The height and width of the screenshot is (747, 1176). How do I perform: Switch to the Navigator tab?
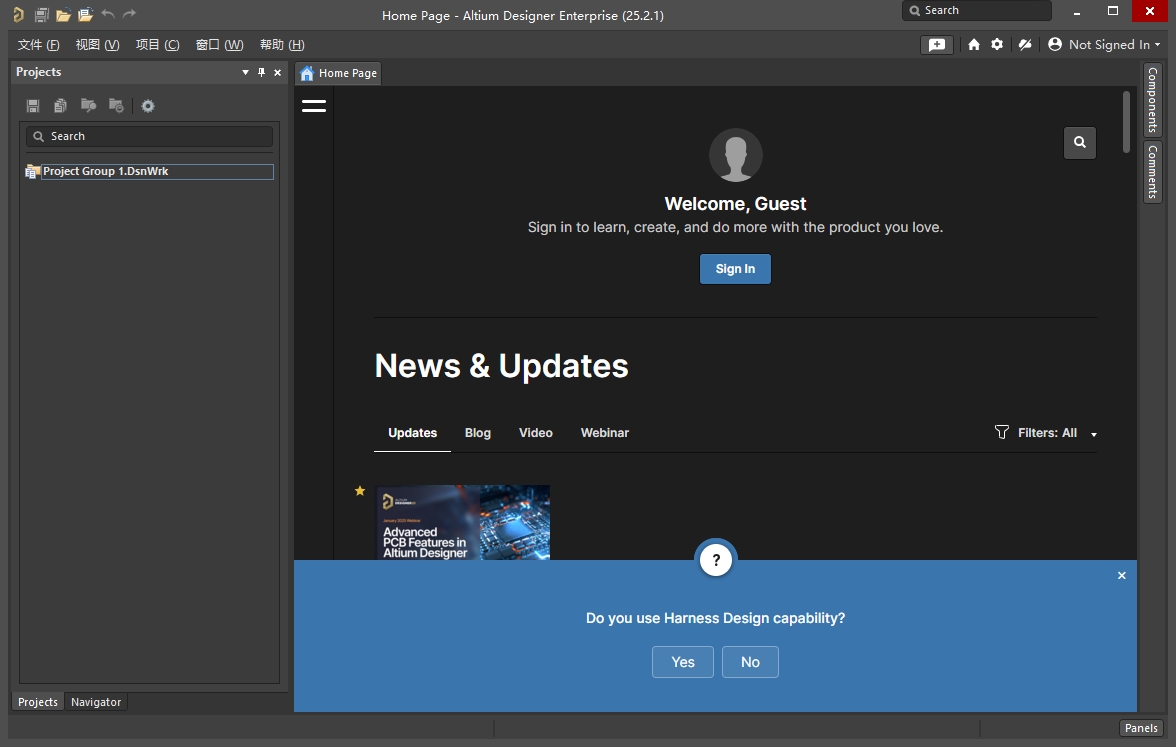pyautogui.click(x=96, y=702)
